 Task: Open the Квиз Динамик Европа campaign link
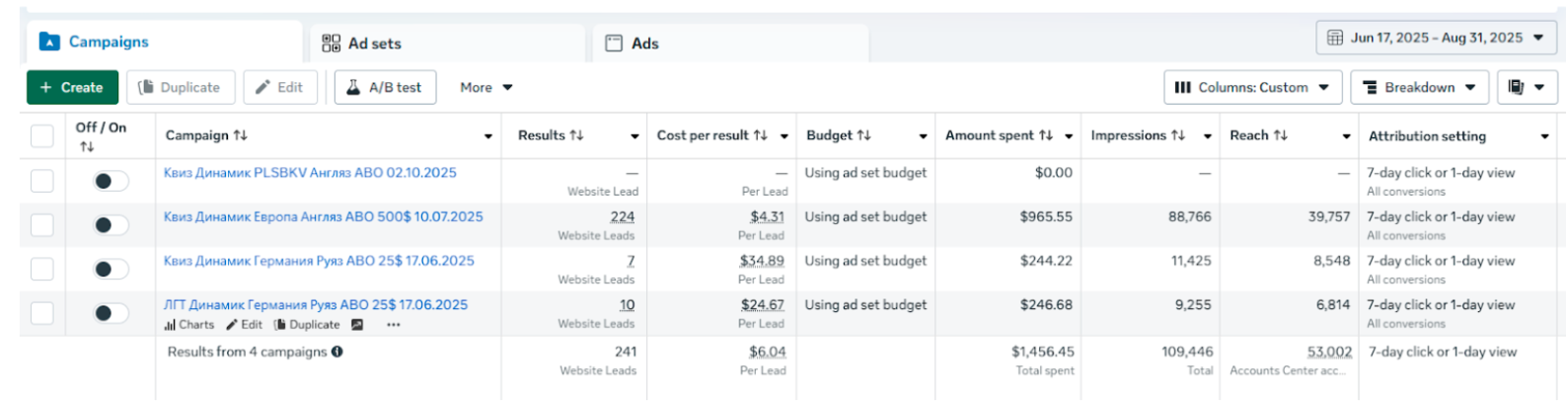click(x=323, y=216)
